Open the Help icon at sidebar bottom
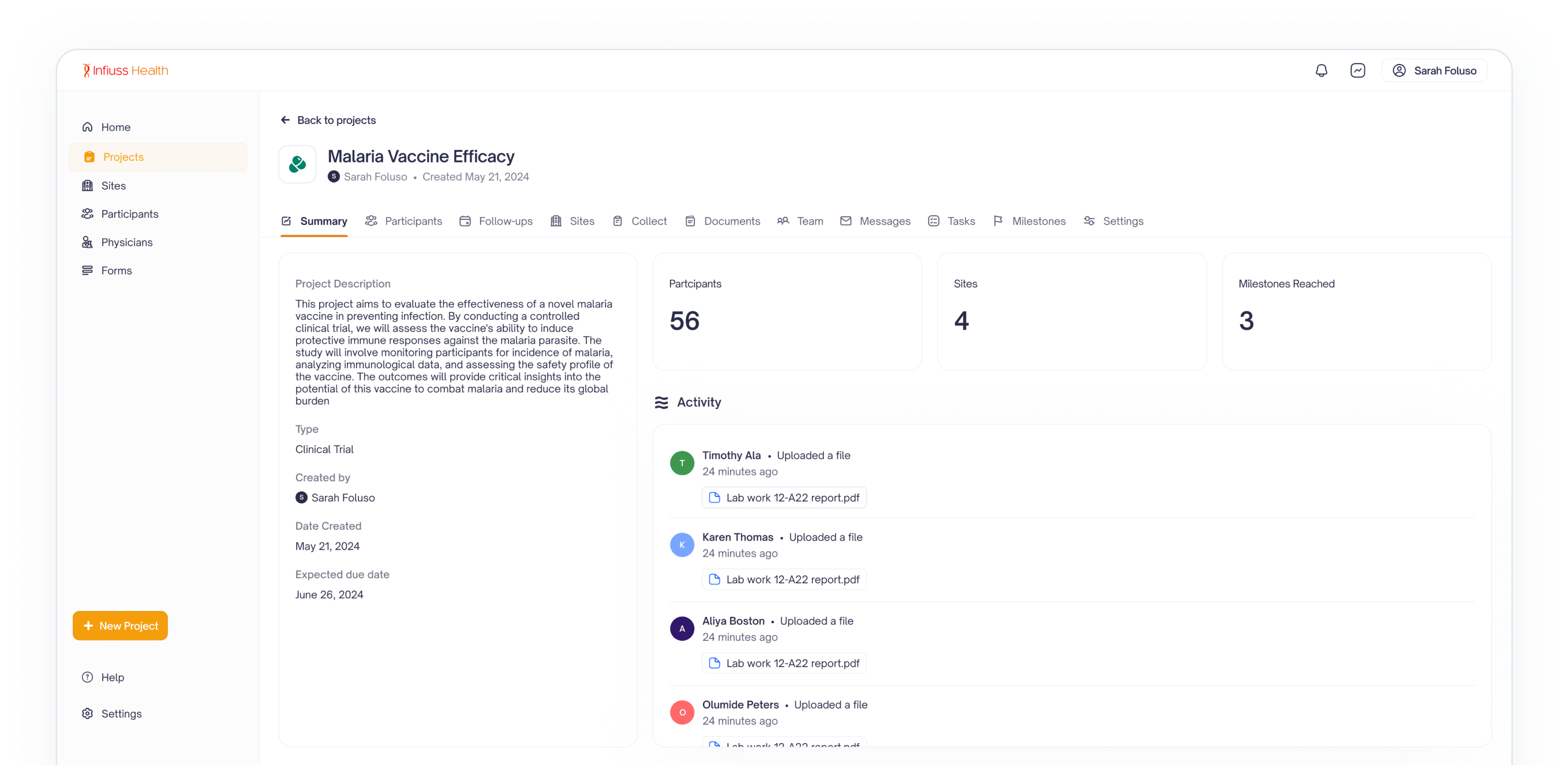 (87, 677)
